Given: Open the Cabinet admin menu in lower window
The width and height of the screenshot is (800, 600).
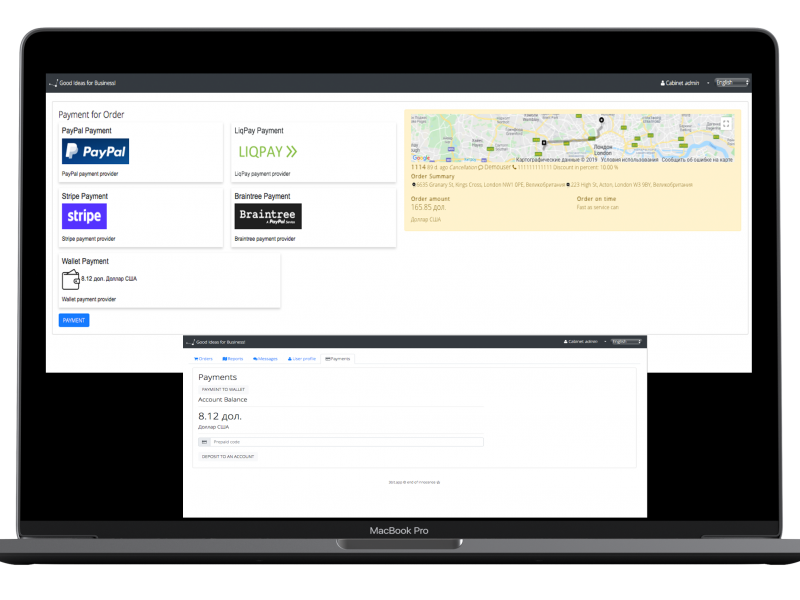Looking at the screenshot, I should click(x=585, y=342).
